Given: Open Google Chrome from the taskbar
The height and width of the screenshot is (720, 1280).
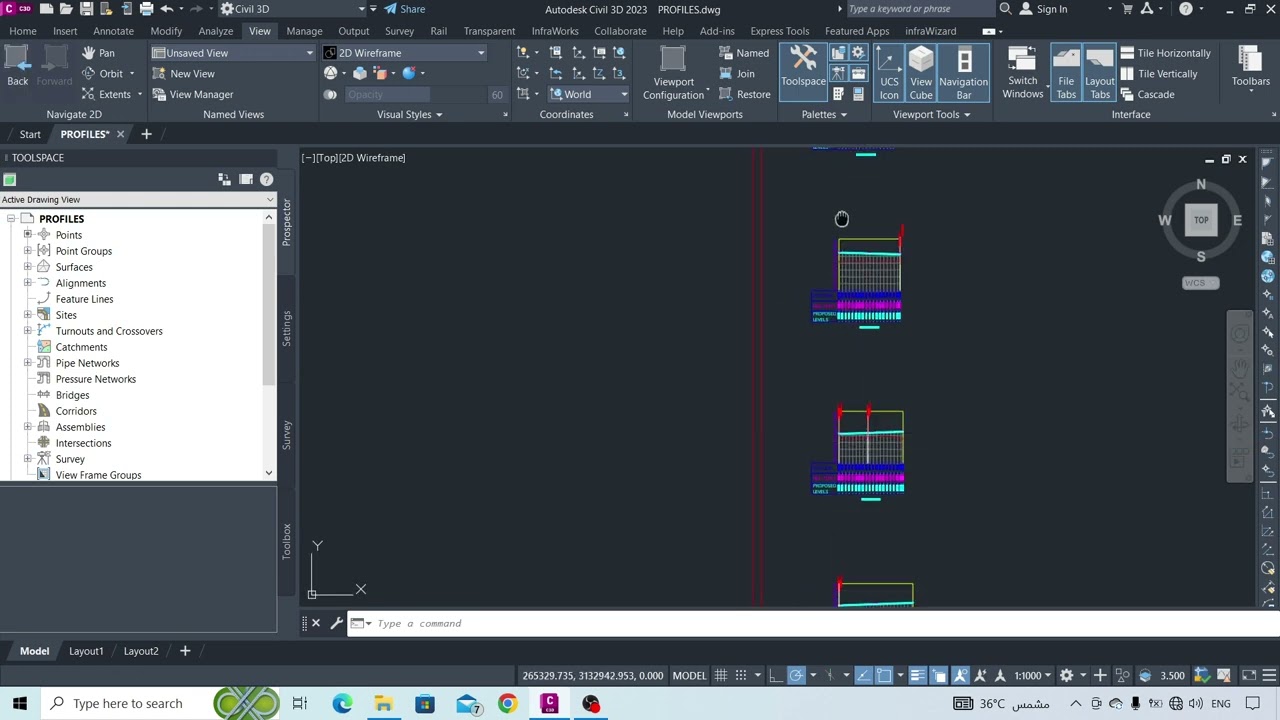Looking at the screenshot, I should 508,703.
